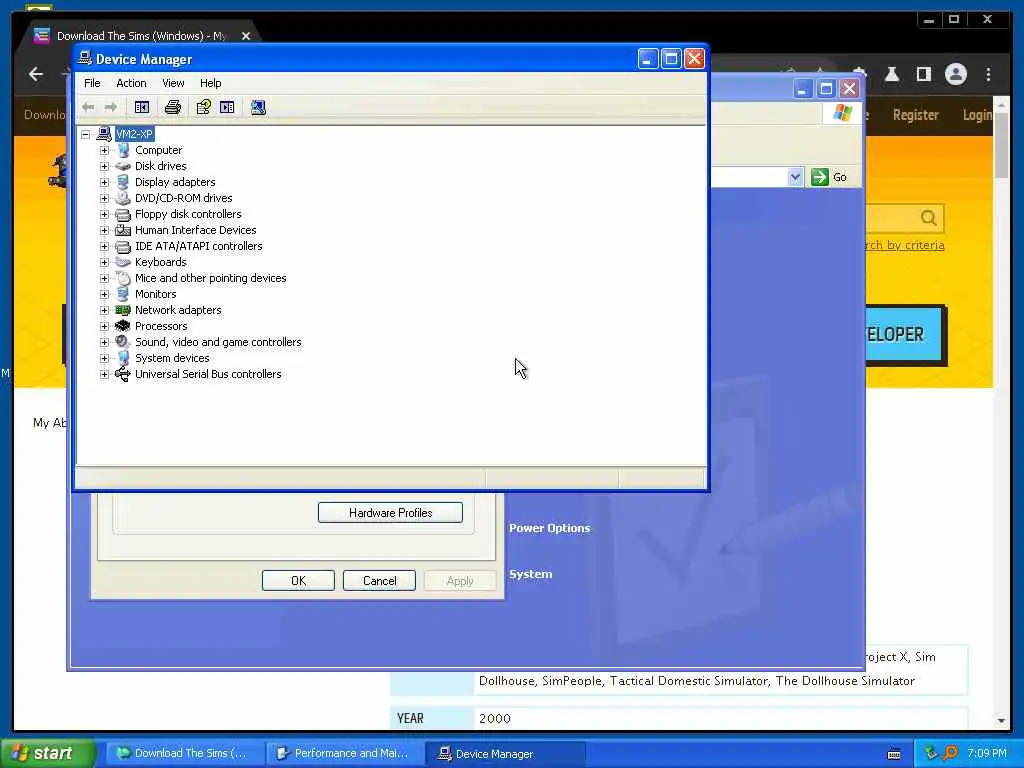
Task: Click the Network adapters card icon
Action: coord(123,310)
